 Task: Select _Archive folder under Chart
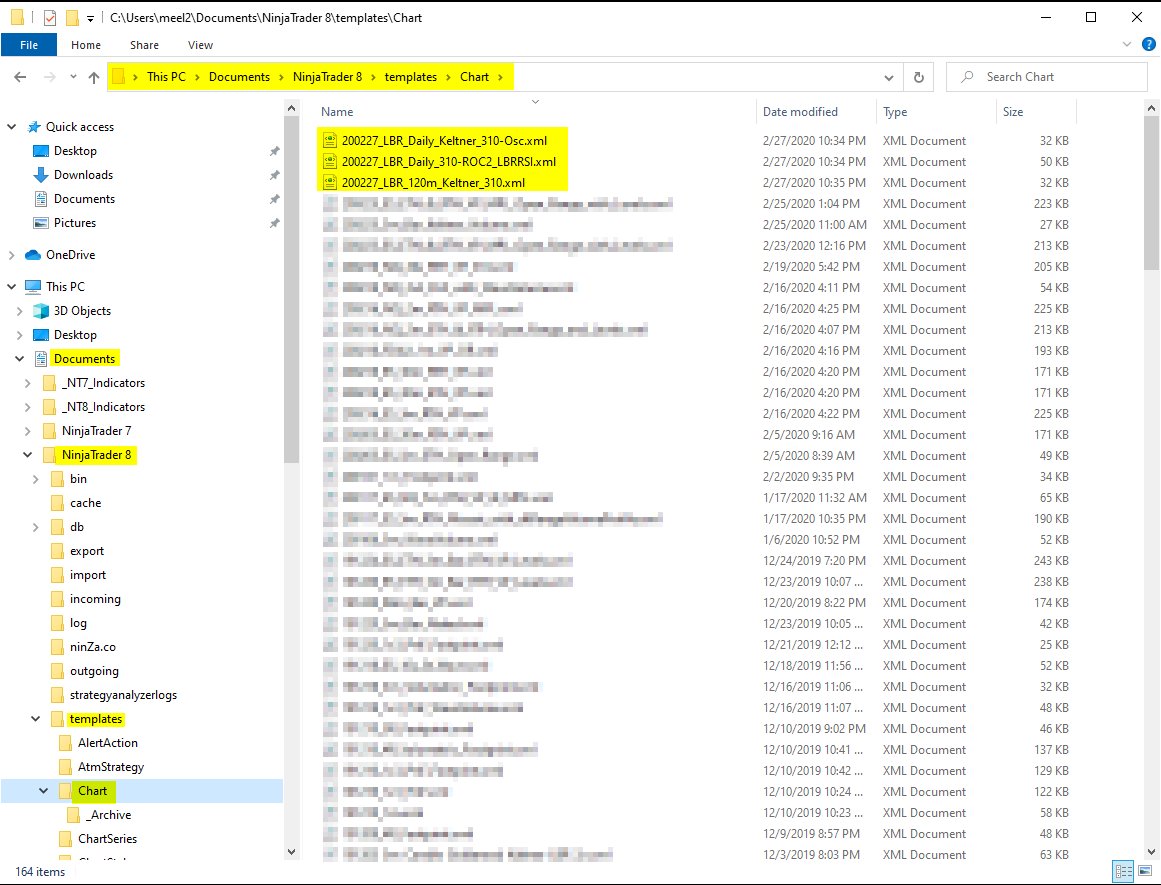pos(108,815)
